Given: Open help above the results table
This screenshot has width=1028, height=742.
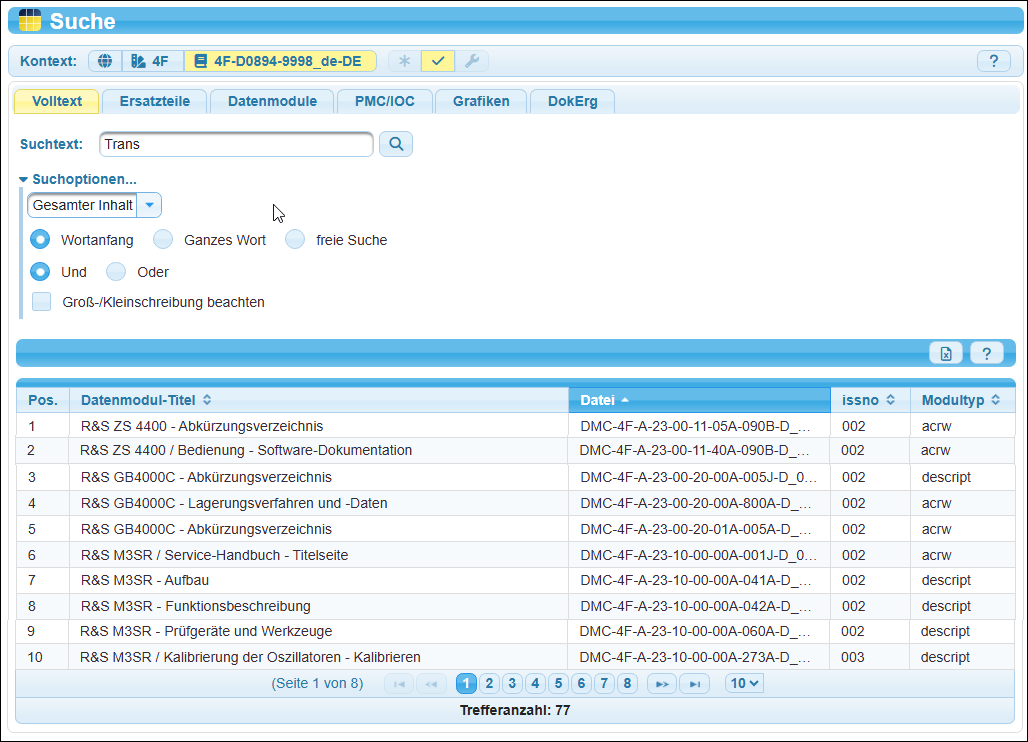Looking at the screenshot, I should coord(986,353).
